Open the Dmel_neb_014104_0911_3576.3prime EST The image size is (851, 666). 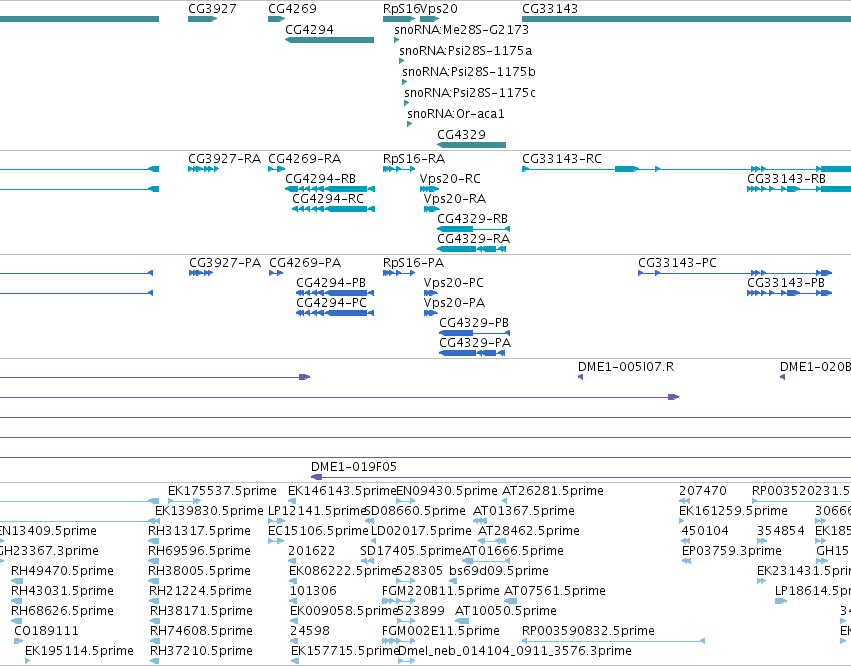(407, 661)
